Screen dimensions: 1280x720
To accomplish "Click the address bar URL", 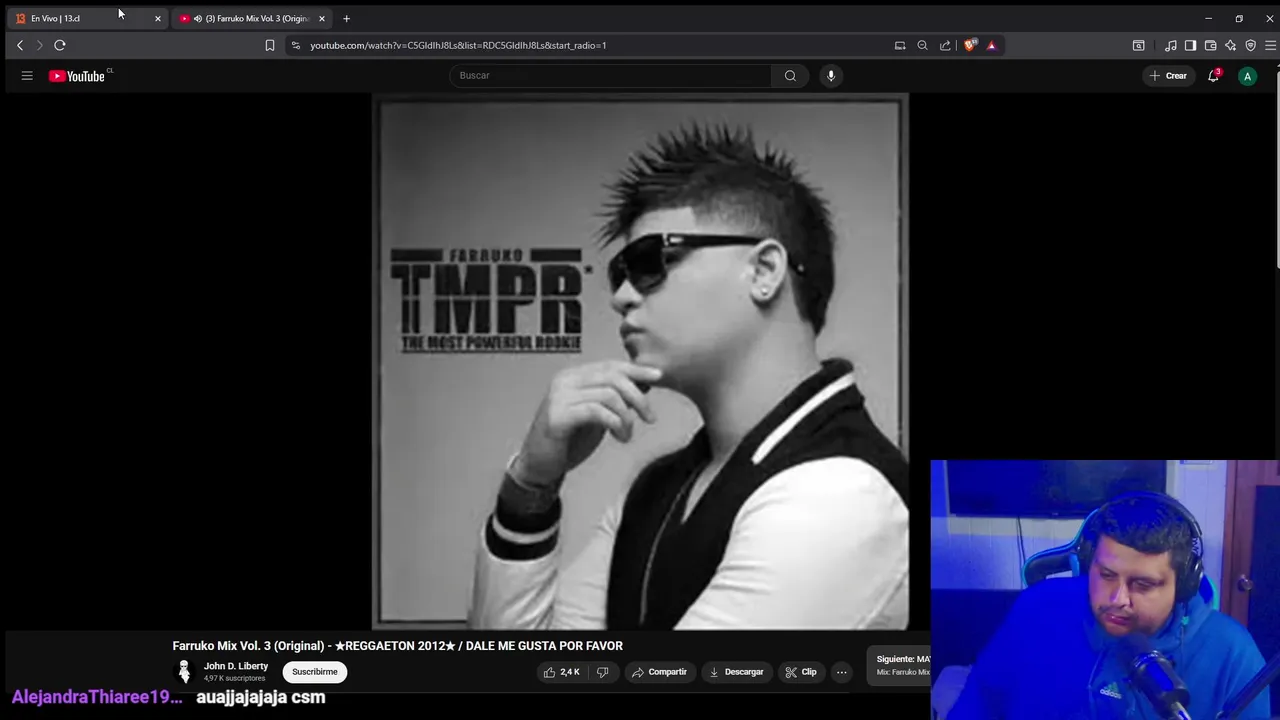I will point(458,45).
